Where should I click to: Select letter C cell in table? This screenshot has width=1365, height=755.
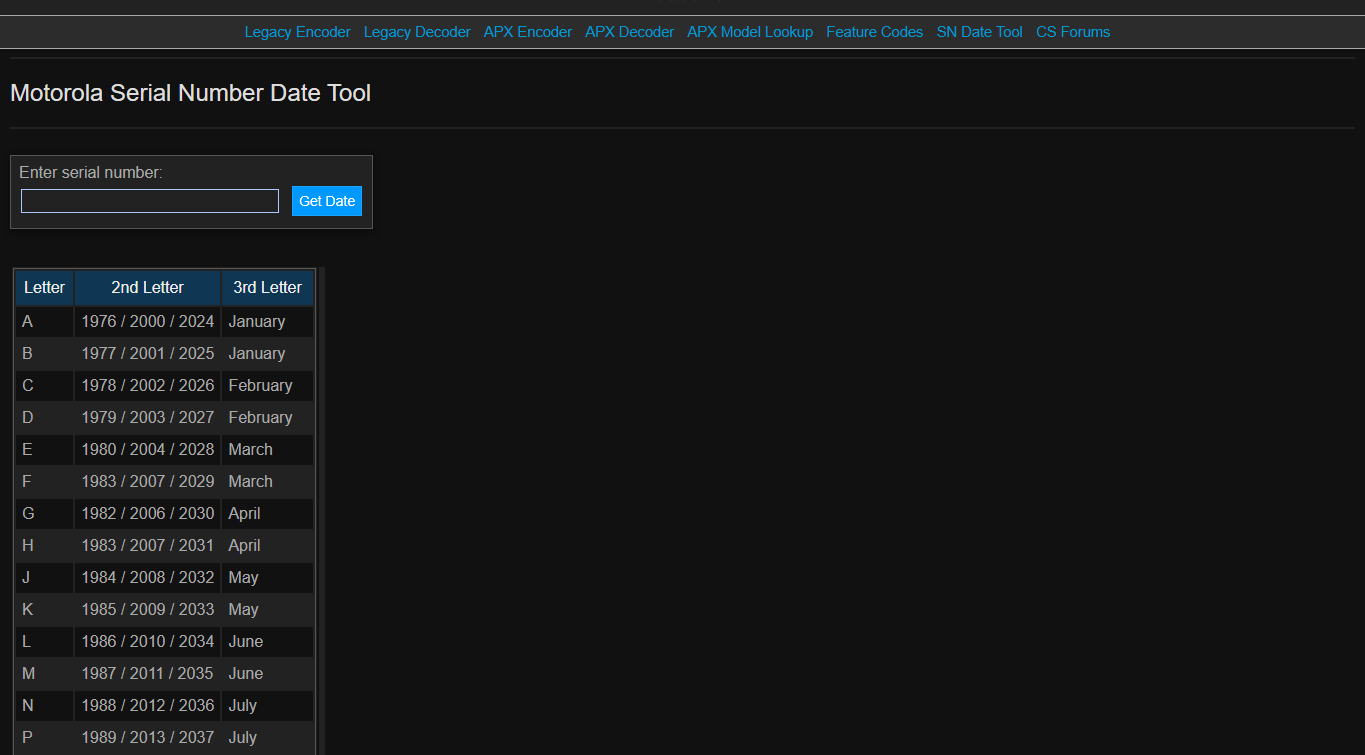point(44,386)
